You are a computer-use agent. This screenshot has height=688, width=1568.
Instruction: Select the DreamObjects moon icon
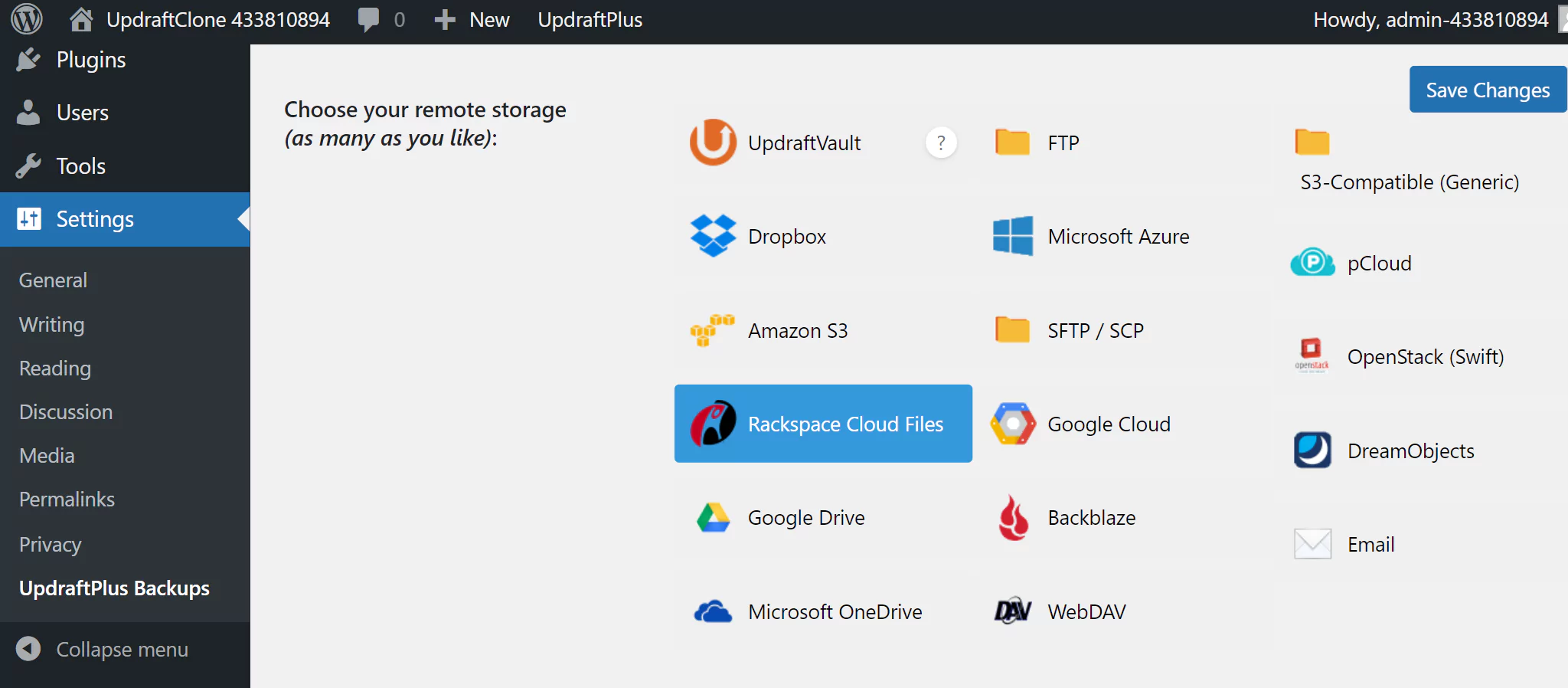coord(1312,450)
